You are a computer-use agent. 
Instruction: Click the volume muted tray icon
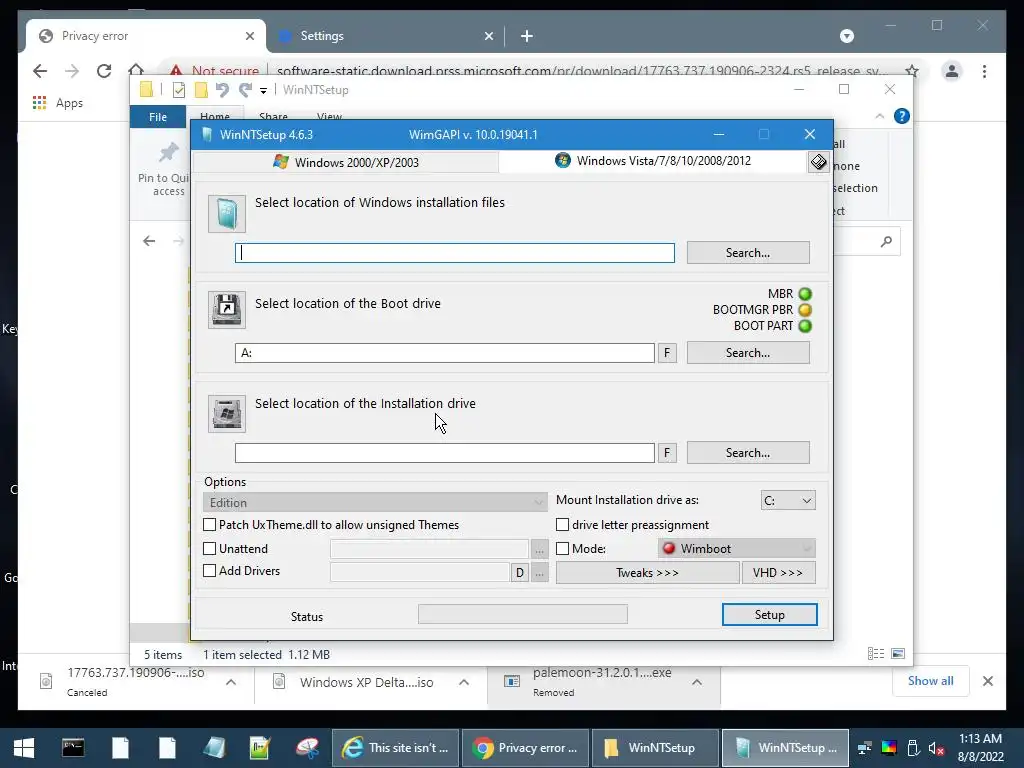tap(936, 748)
